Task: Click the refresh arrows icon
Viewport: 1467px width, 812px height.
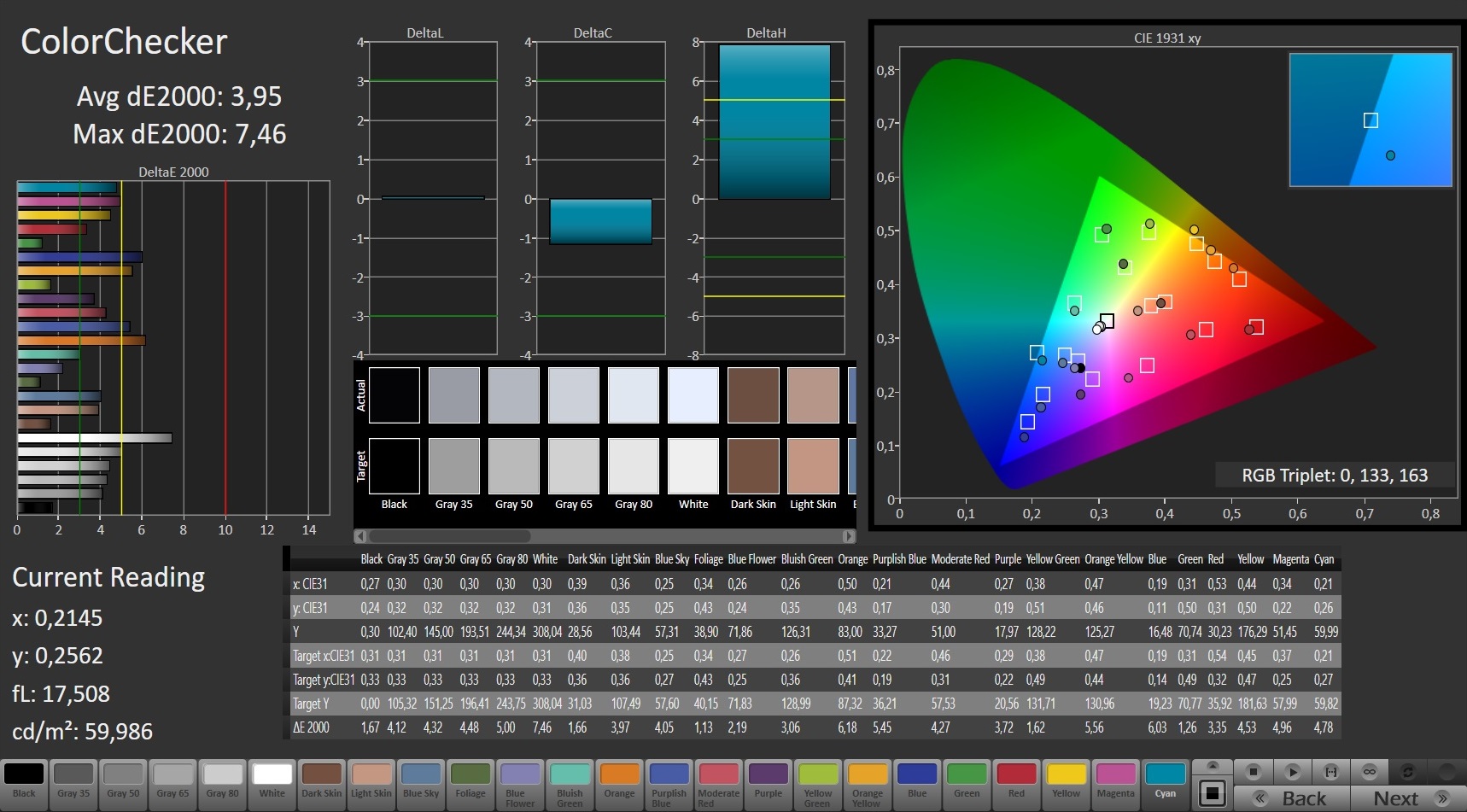Action: tap(1407, 772)
